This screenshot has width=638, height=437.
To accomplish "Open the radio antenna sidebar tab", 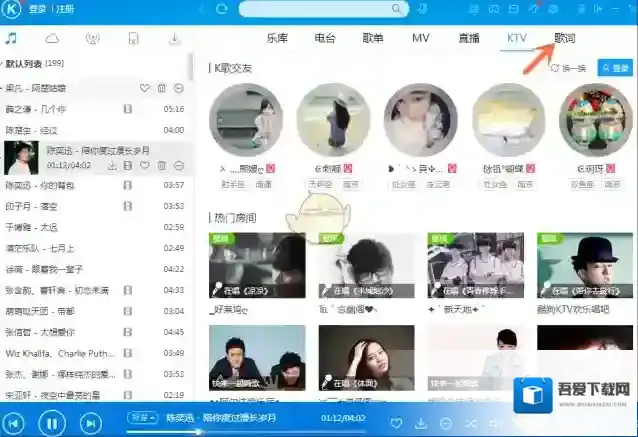I will [x=93, y=39].
